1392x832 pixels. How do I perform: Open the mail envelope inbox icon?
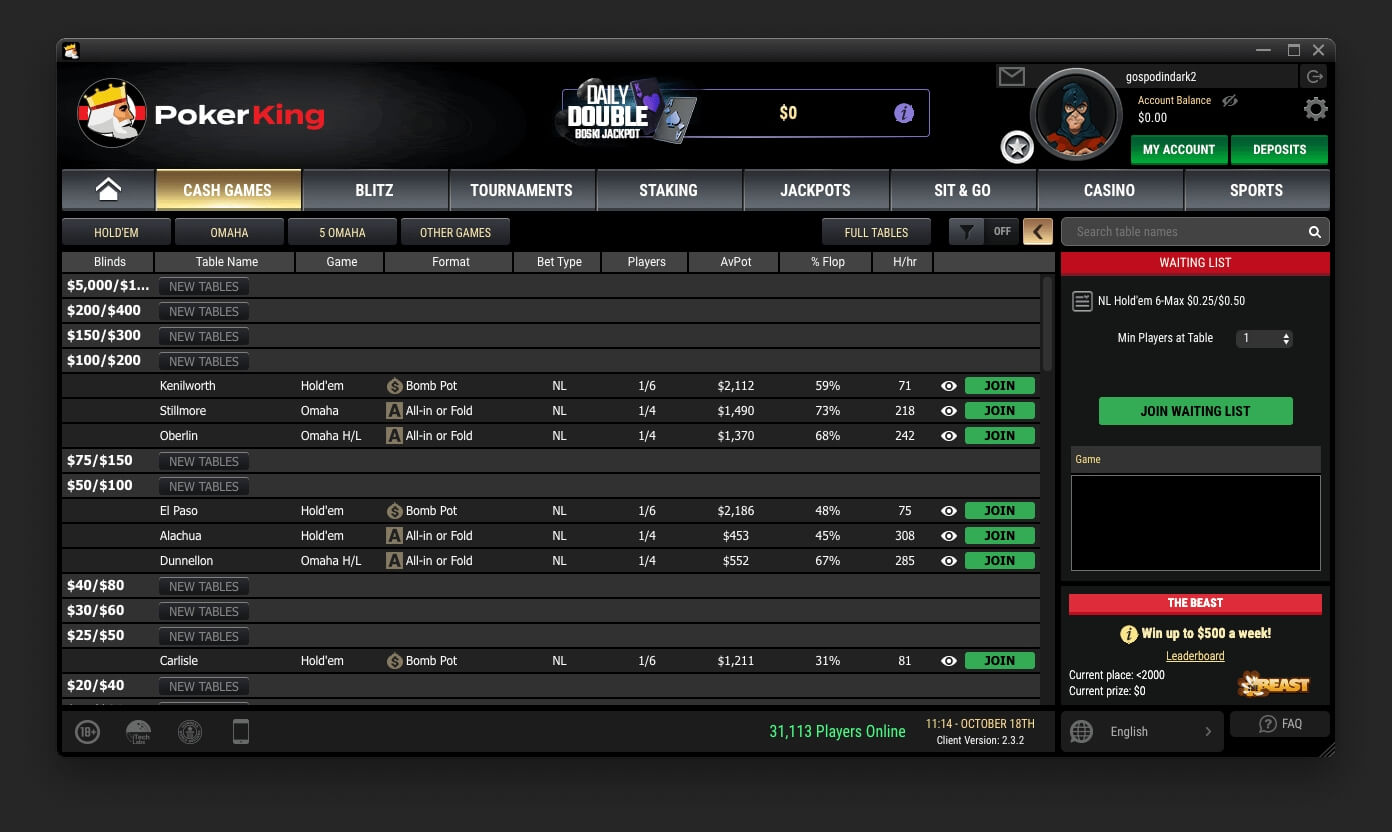pyautogui.click(x=1012, y=77)
